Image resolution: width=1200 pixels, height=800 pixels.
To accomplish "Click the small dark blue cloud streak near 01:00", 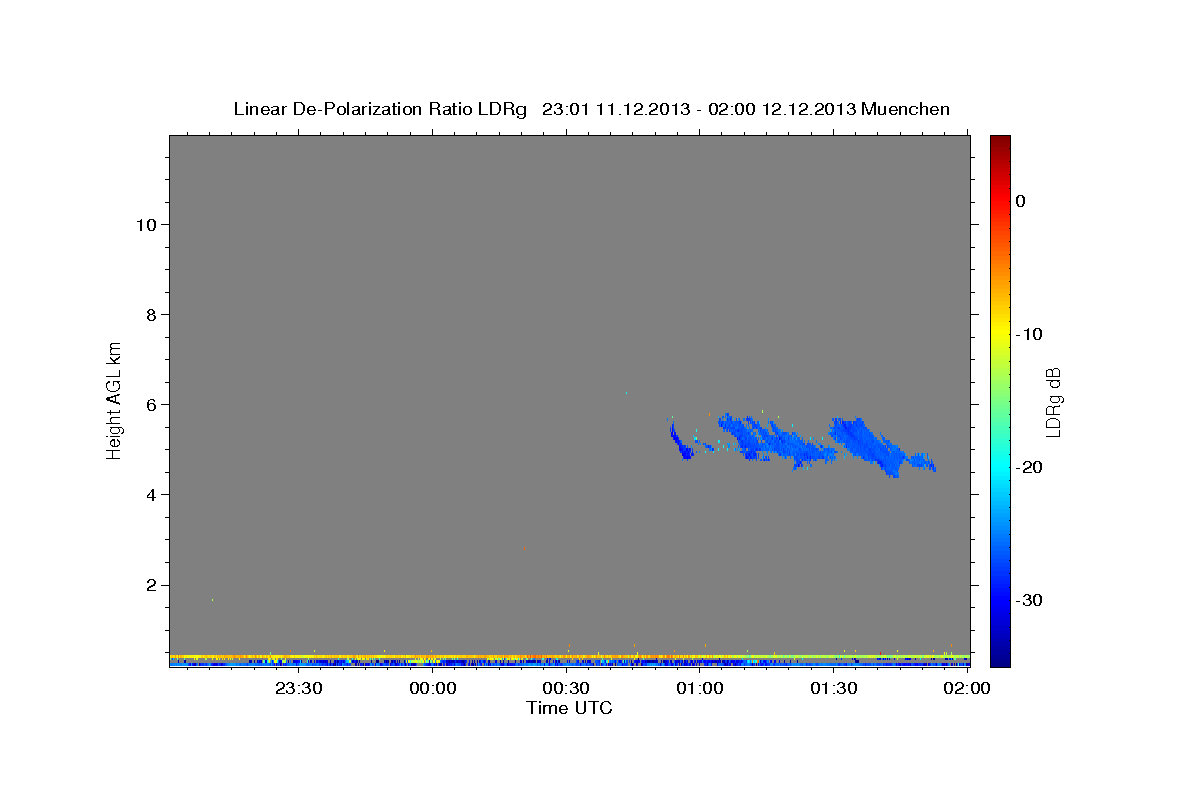I will [681, 441].
